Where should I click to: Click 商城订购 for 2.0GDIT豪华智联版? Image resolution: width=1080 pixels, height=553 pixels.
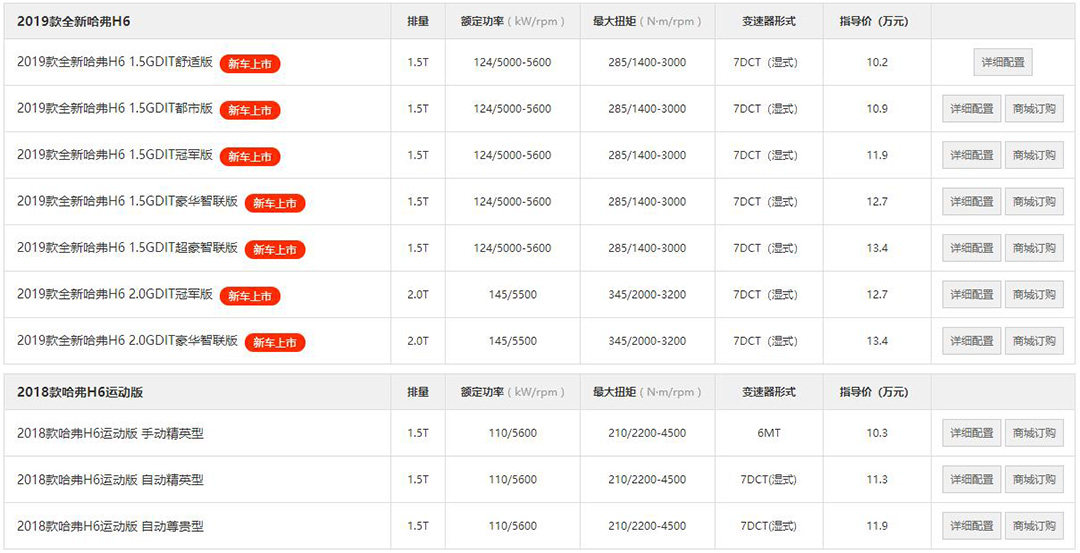(1033, 341)
